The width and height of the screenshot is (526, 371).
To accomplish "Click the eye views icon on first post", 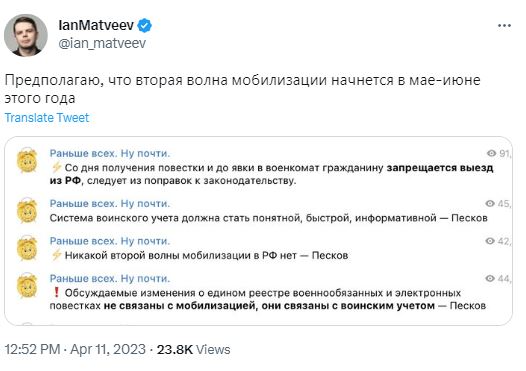I will point(491,153).
